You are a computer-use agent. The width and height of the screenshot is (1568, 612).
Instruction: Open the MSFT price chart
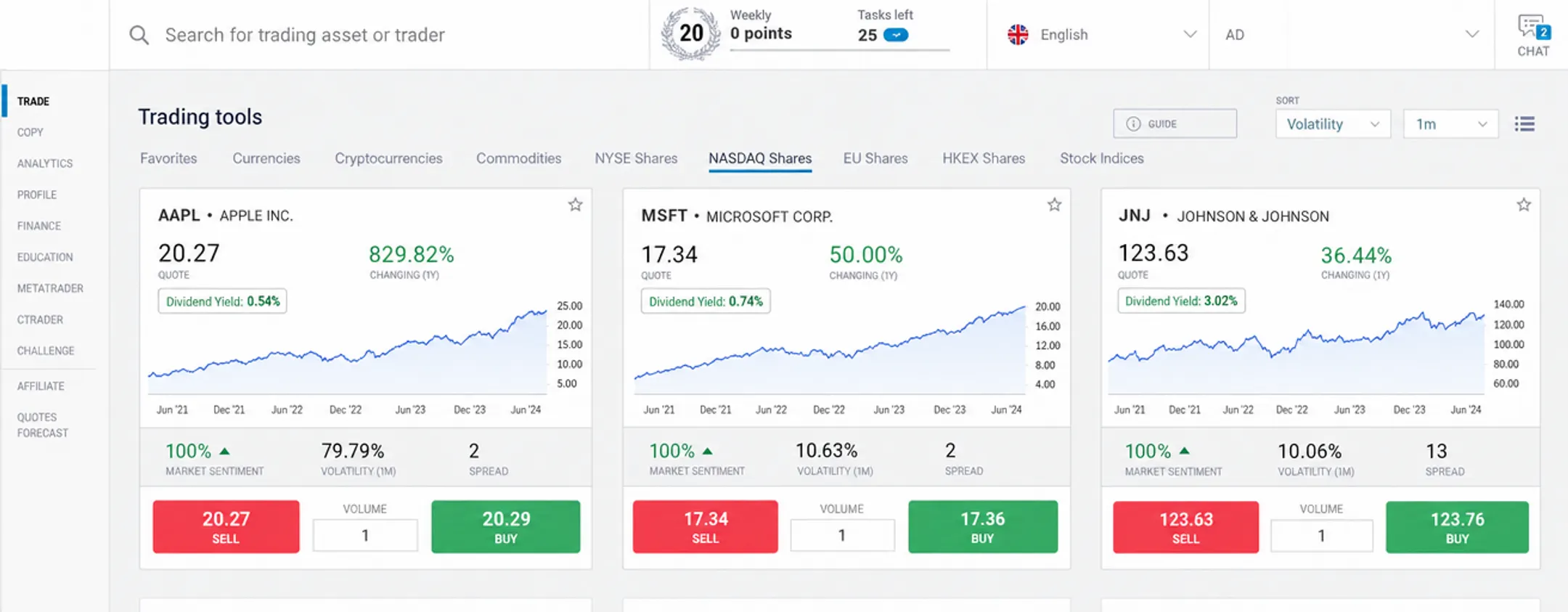pos(830,351)
